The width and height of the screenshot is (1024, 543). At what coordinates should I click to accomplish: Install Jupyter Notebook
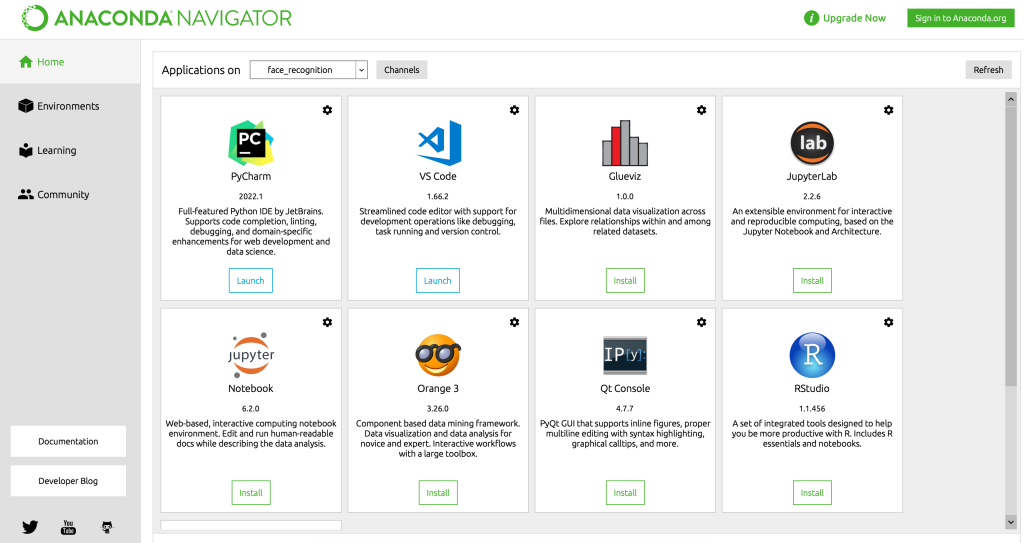pos(251,493)
